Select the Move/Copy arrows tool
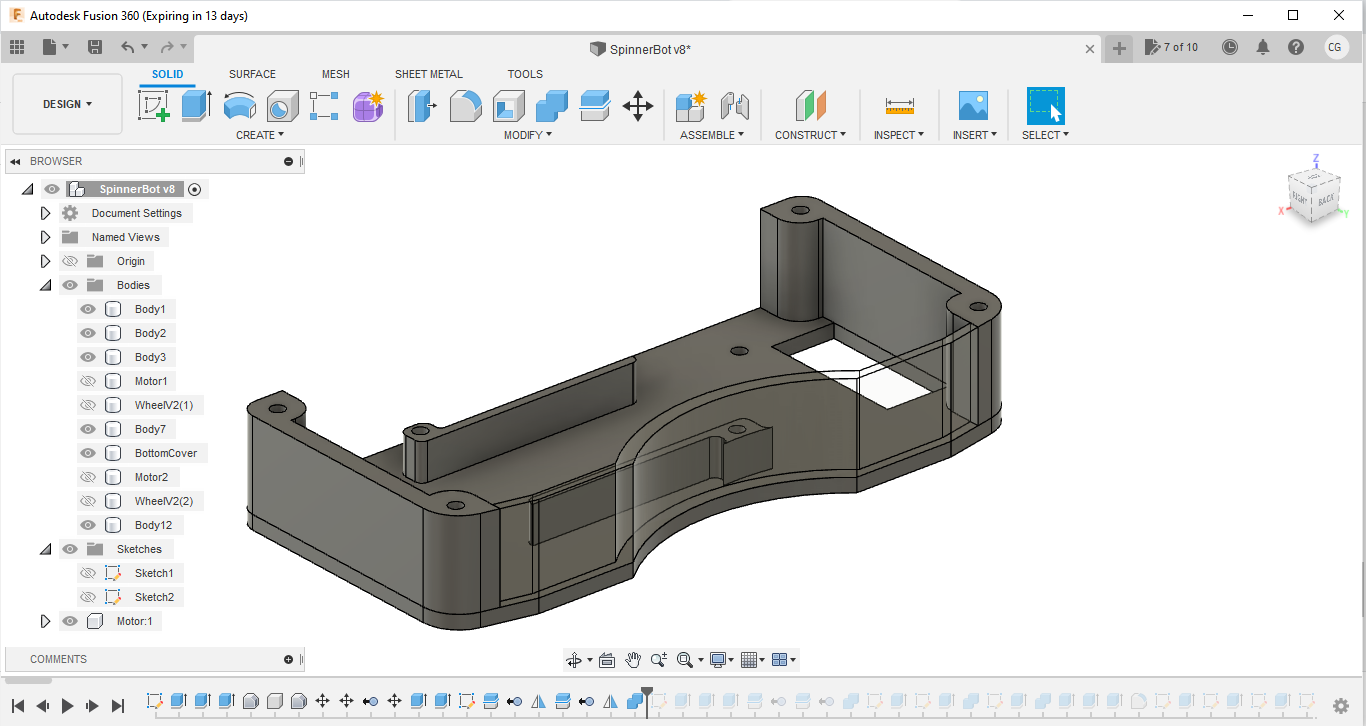Image resolution: width=1366 pixels, height=726 pixels. (638, 105)
